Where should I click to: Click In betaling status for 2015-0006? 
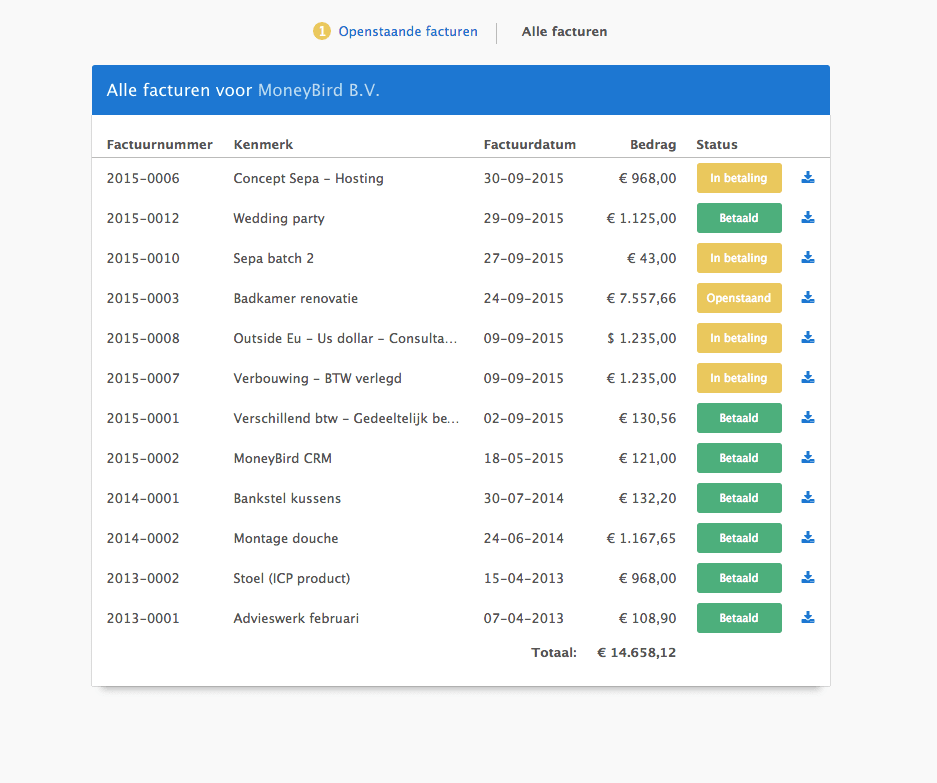pos(739,178)
